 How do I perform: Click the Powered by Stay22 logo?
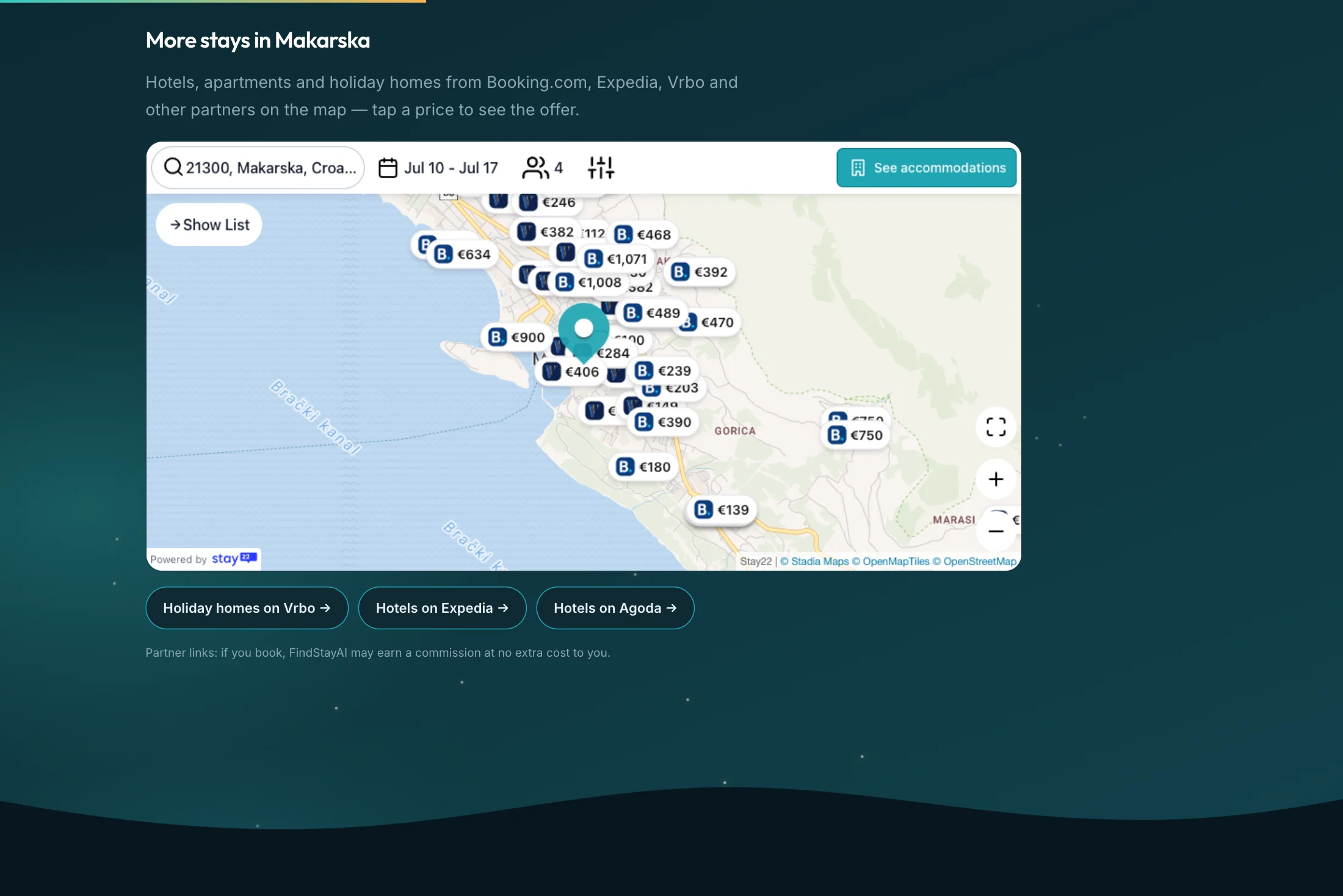[204, 559]
